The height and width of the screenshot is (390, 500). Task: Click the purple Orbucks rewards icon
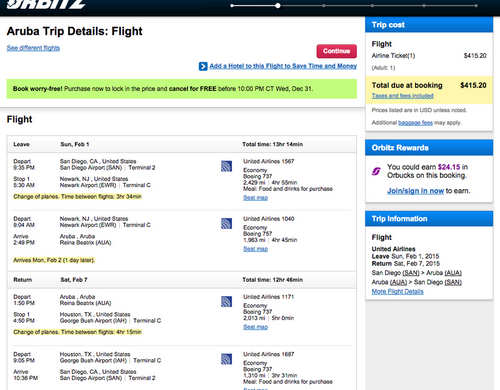[x=376, y=171]
